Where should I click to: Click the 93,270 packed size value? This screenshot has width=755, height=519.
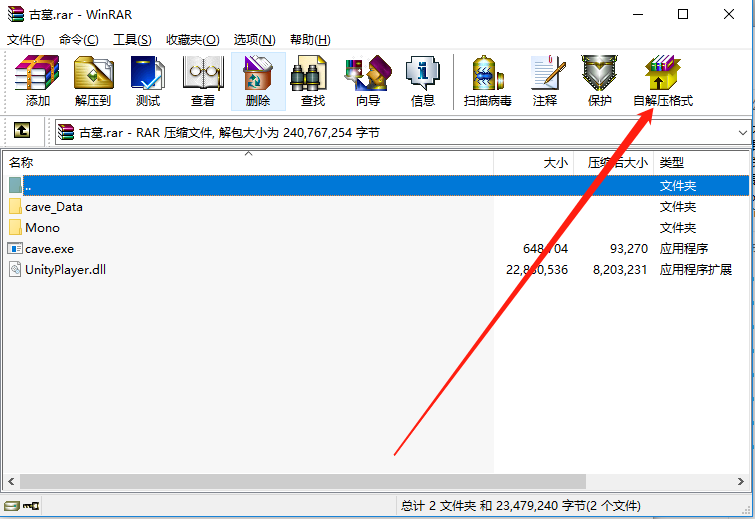629,248
